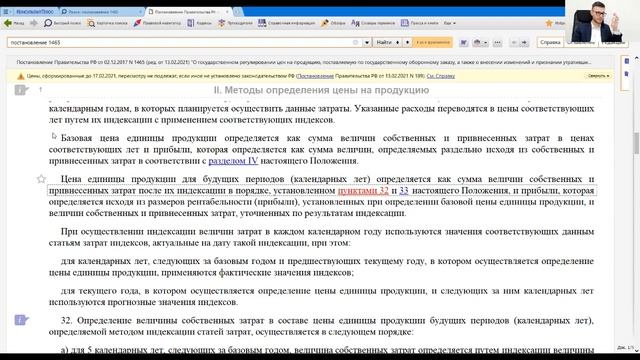
Task: Expand the search history dropdown arrow
Action: tap(367, 42)
